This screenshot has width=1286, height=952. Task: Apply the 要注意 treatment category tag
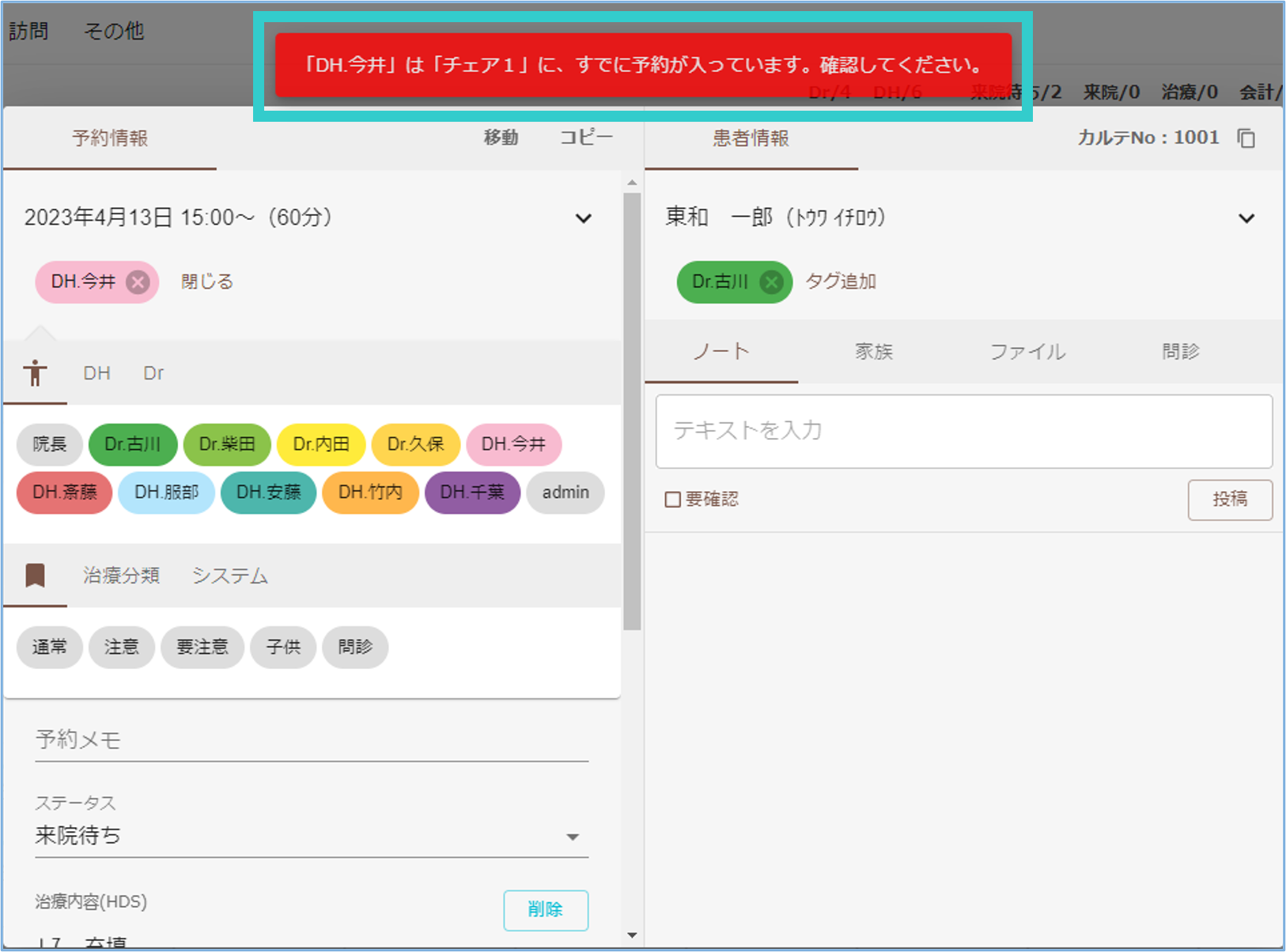pyautogui.click(x=202, y=647)
